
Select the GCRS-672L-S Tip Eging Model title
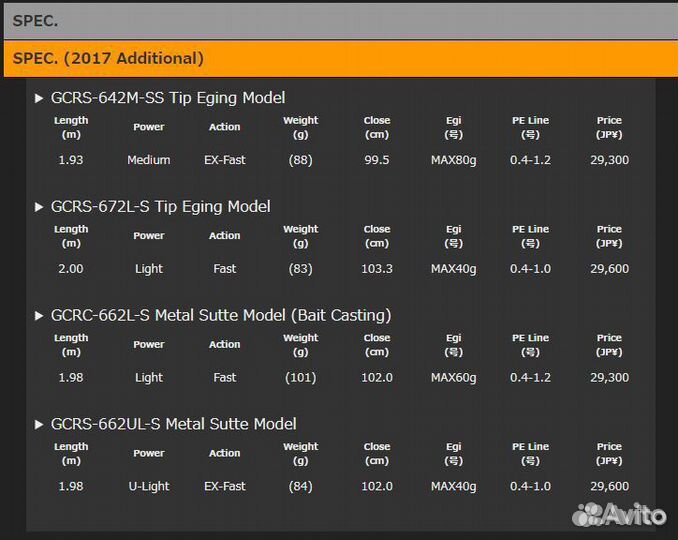(x=160, y=207)
